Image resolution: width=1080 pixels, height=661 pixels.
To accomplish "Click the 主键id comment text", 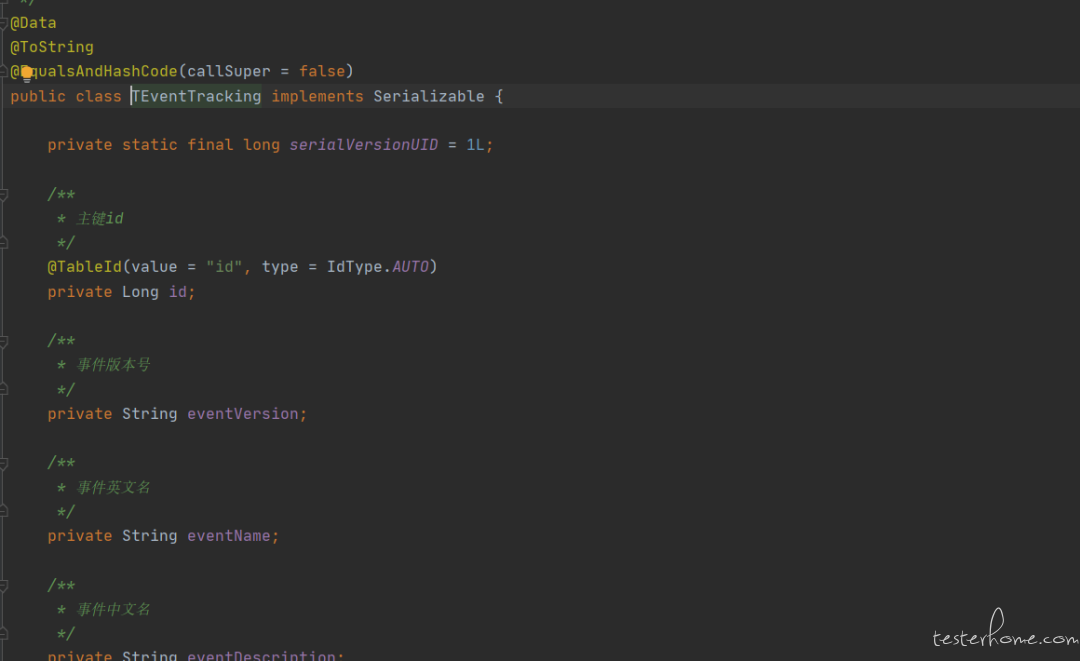I will (100, 218).
